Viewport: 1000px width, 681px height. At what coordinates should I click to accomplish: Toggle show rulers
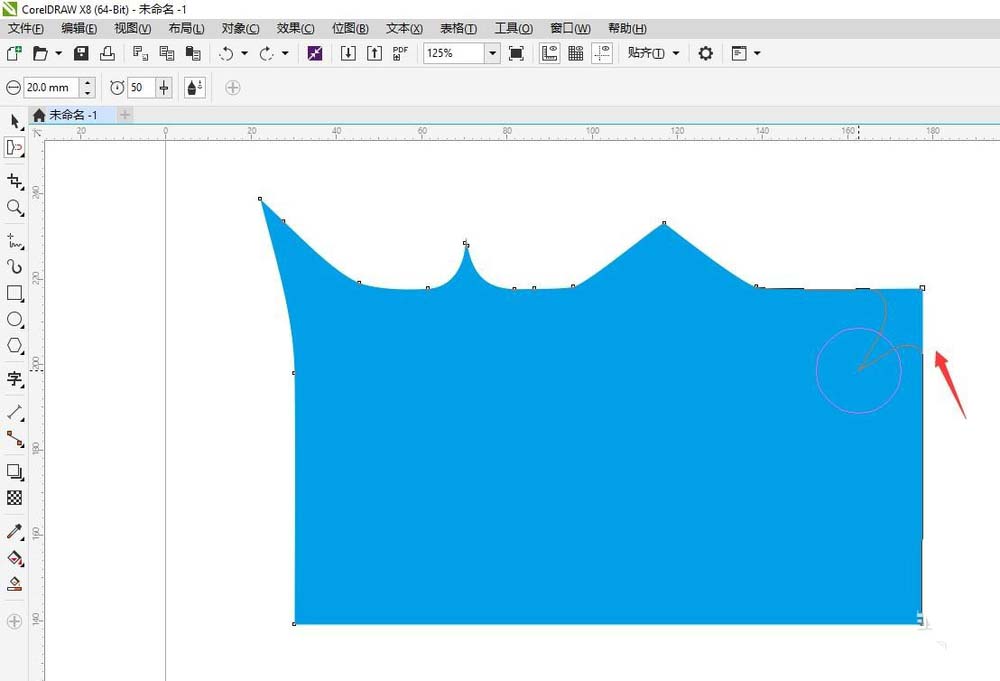coord(549,53)
